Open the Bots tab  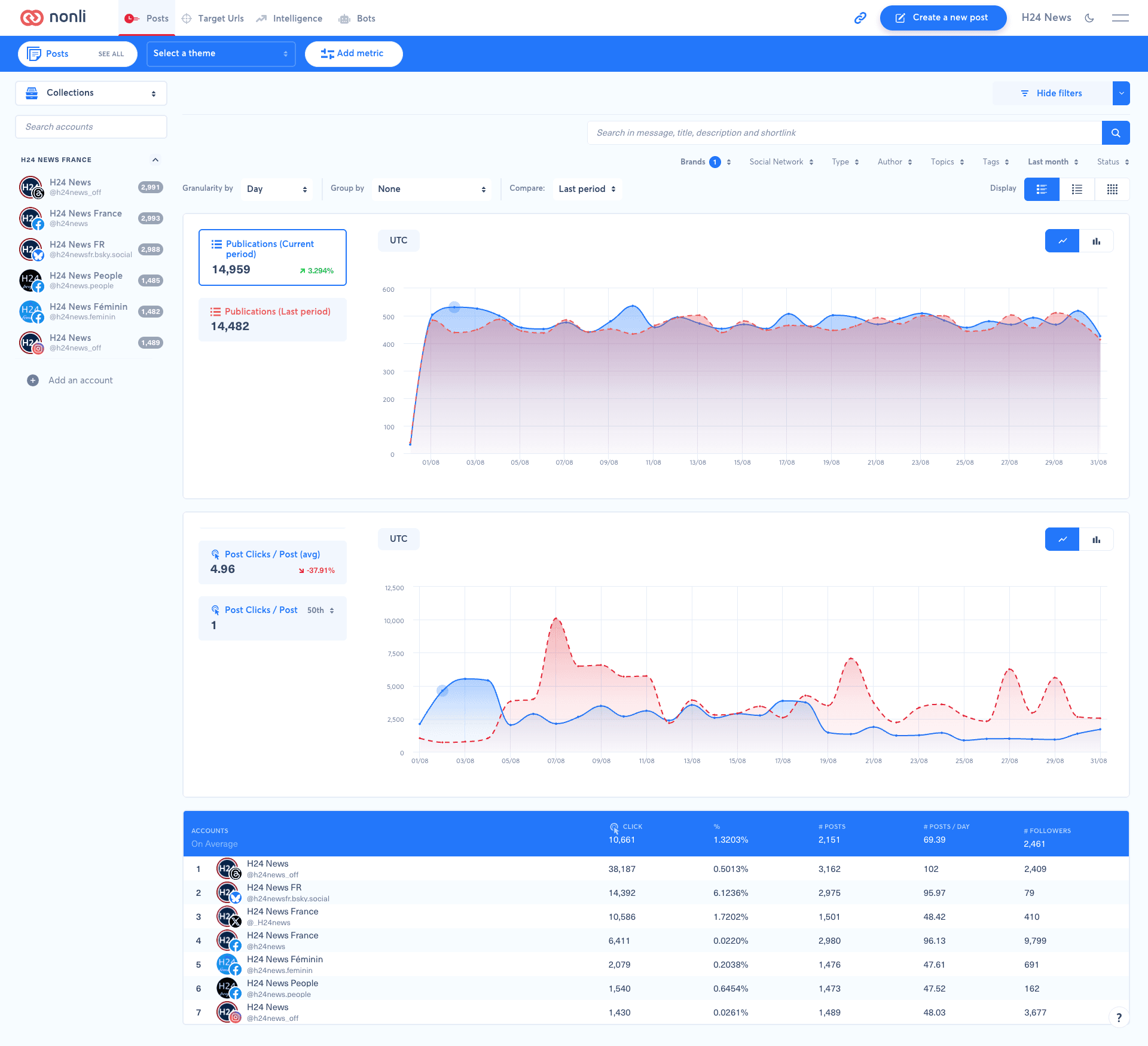357,19
